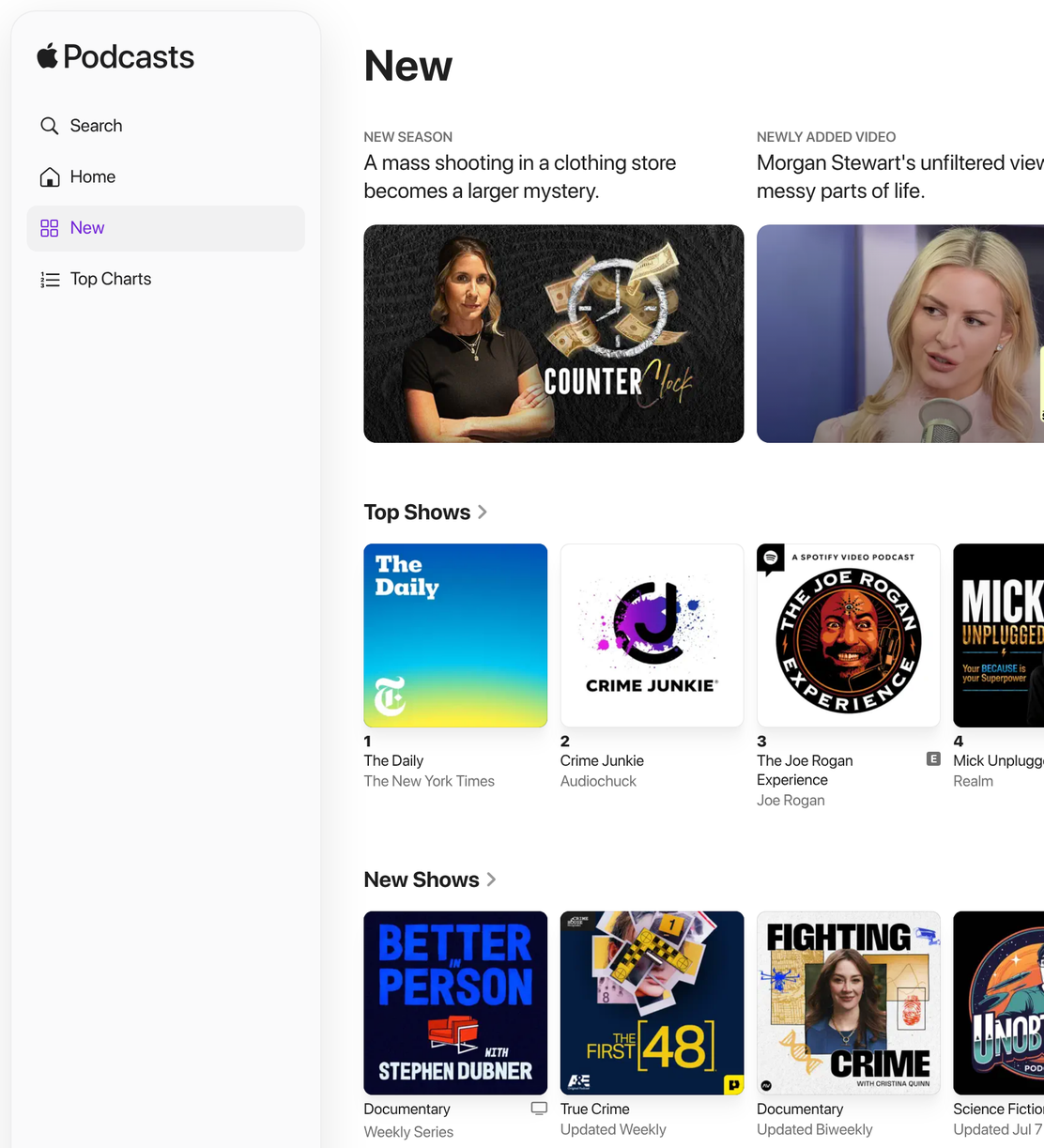Open The Daily podcast artwork
The image size is (1044, 1148).
pyautogui.click(x=455, y=635)
